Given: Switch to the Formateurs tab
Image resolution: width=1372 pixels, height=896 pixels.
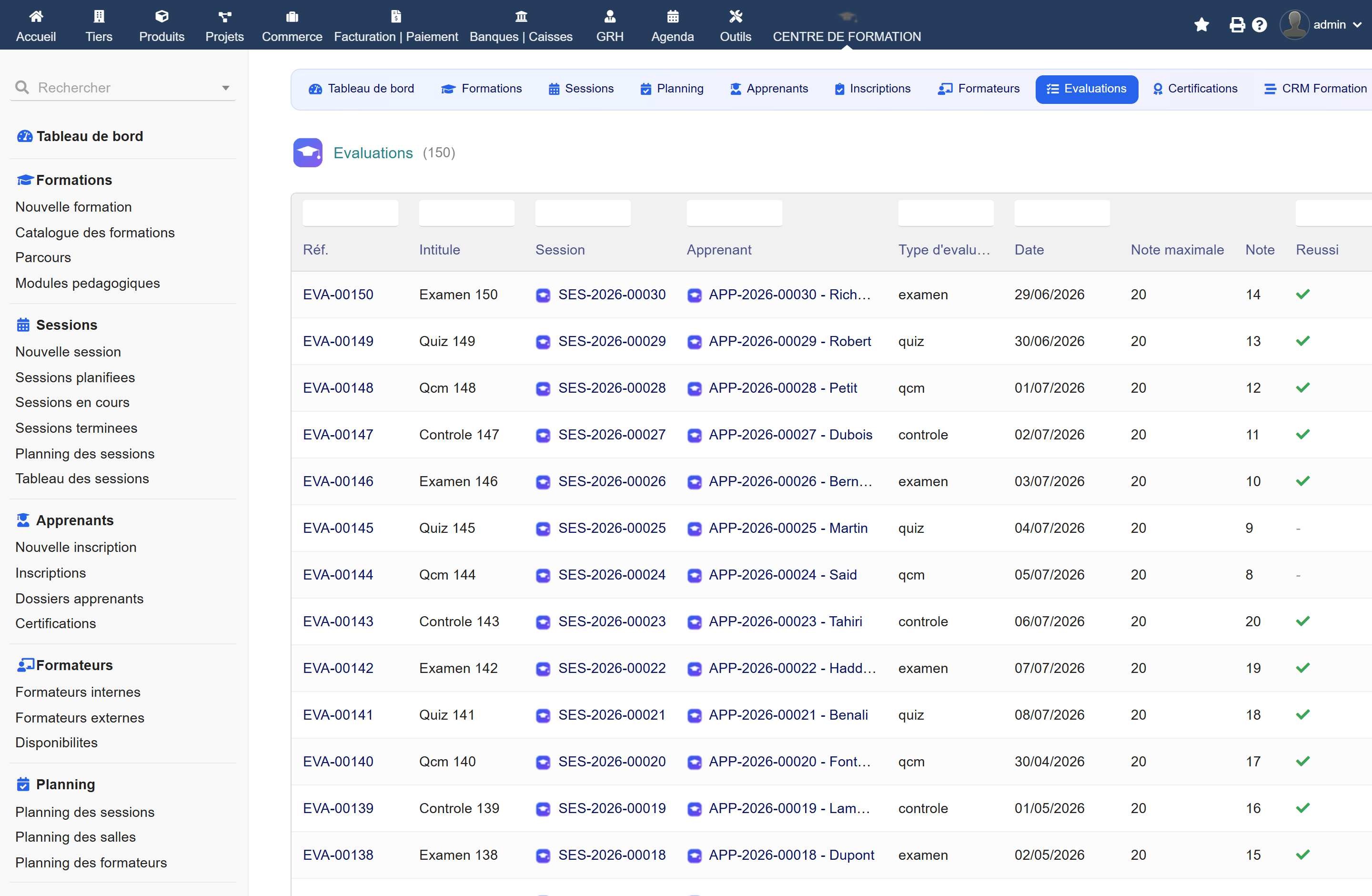Looking at the screenshot, I should coord(979,89).
